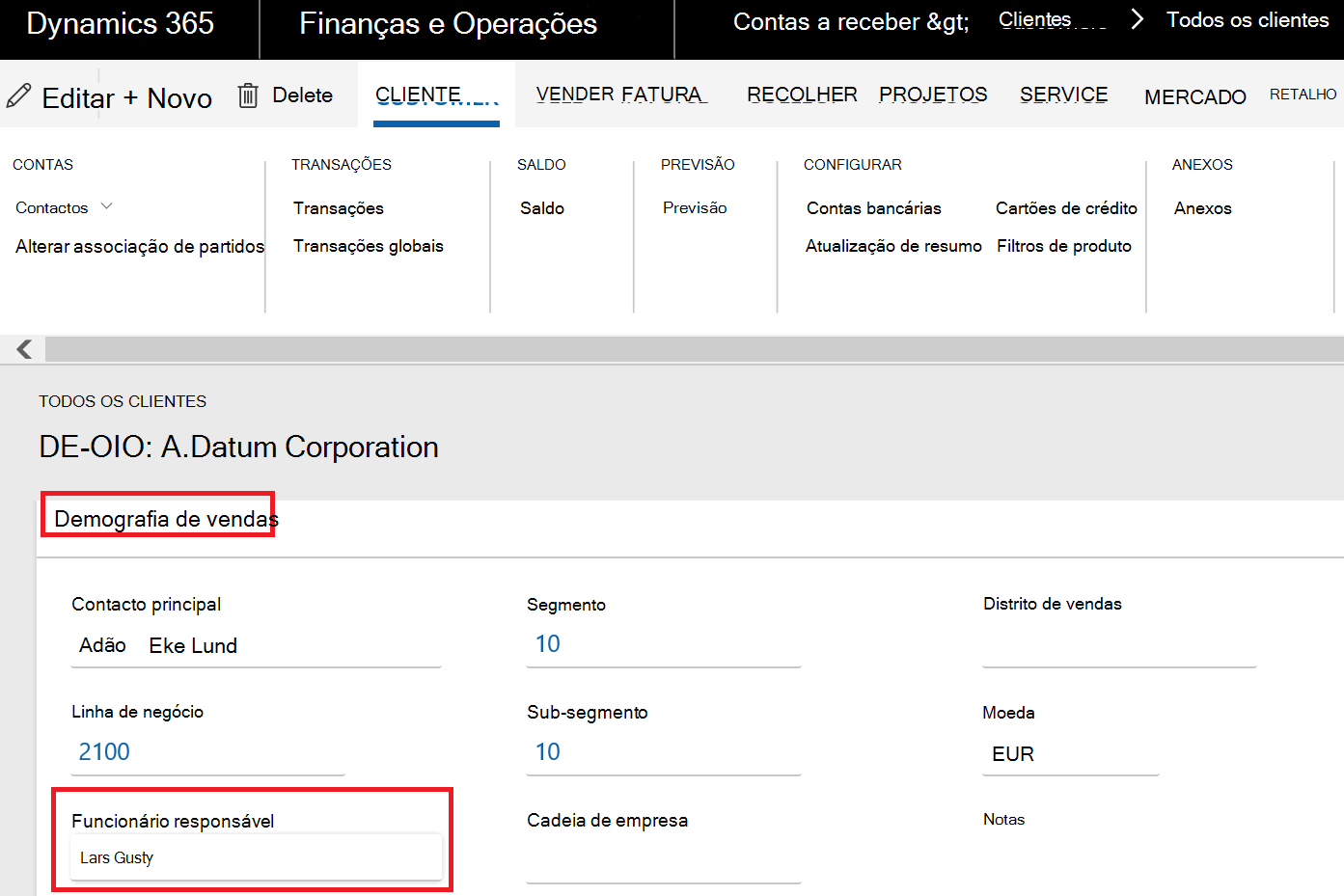Click the Segmento value 10 link

[548, 644]
